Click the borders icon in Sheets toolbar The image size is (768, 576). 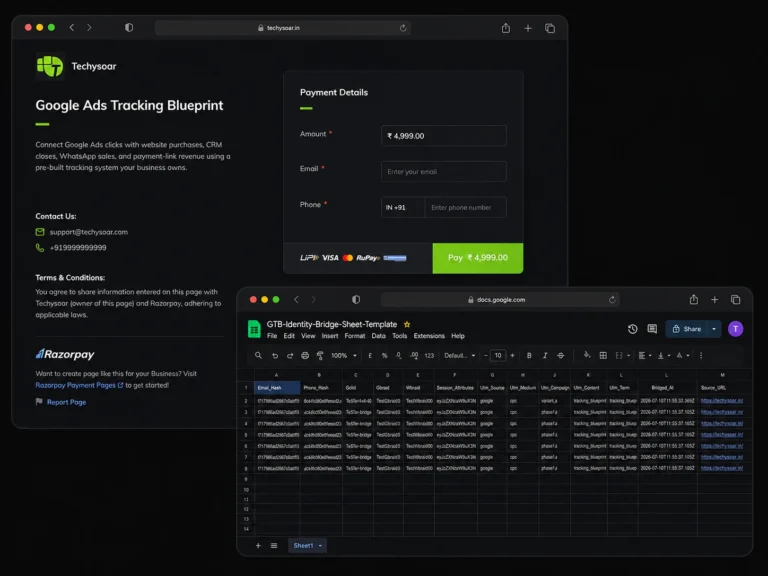[603, 356]
